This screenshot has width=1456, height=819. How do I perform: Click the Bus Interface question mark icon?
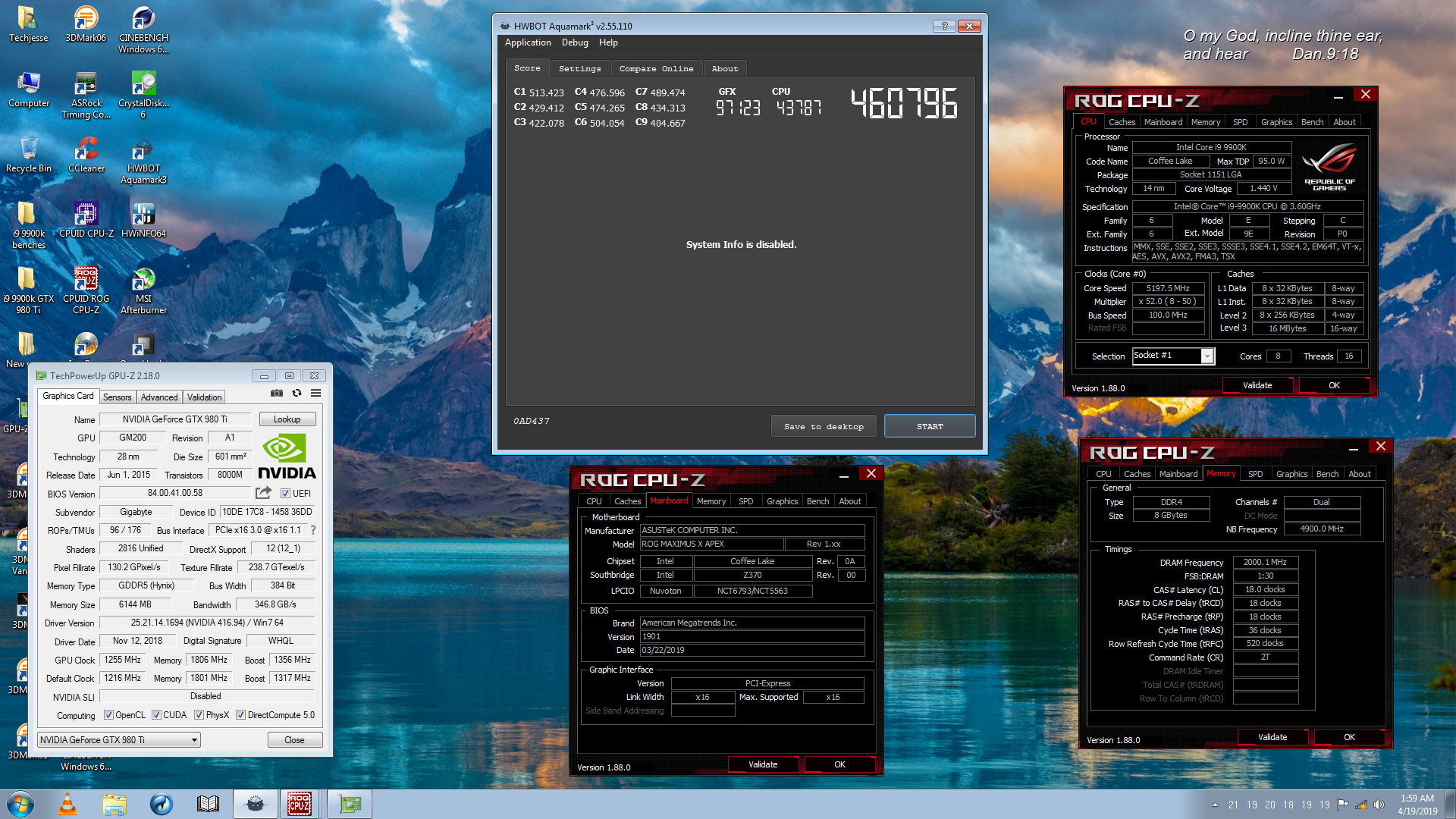pos(312,530)
